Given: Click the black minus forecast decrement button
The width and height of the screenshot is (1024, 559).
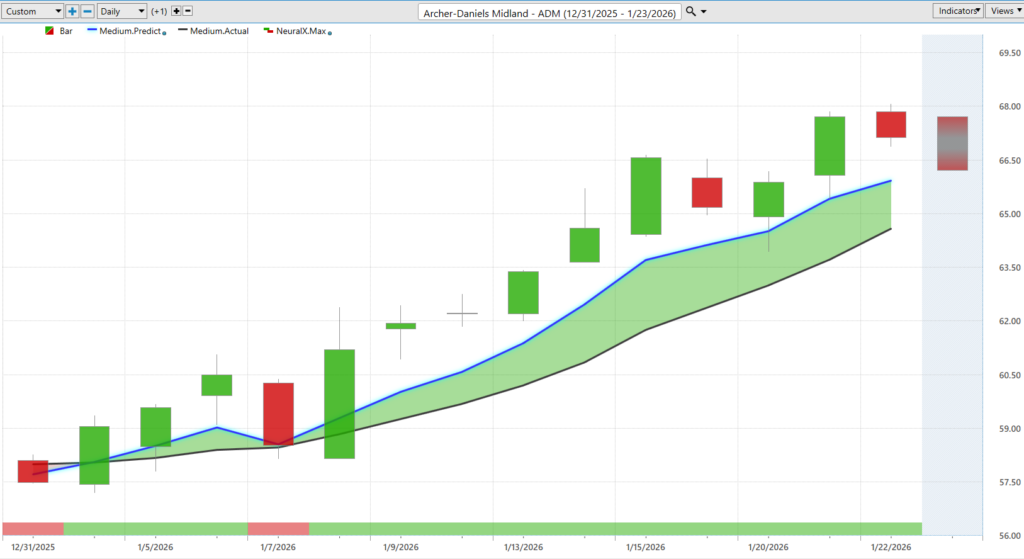Looking at the screenshot, I should coord(188,11).
